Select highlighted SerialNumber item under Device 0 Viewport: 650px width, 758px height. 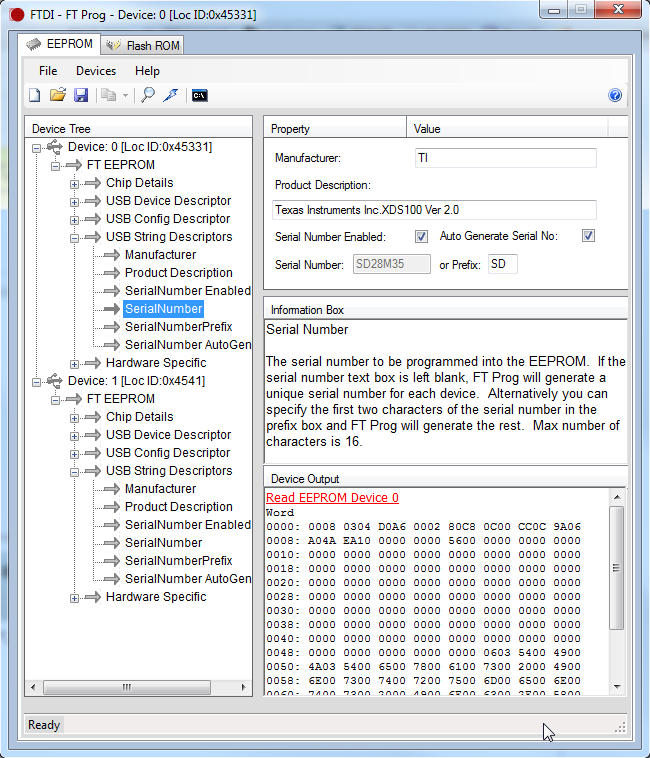[163, 308]
